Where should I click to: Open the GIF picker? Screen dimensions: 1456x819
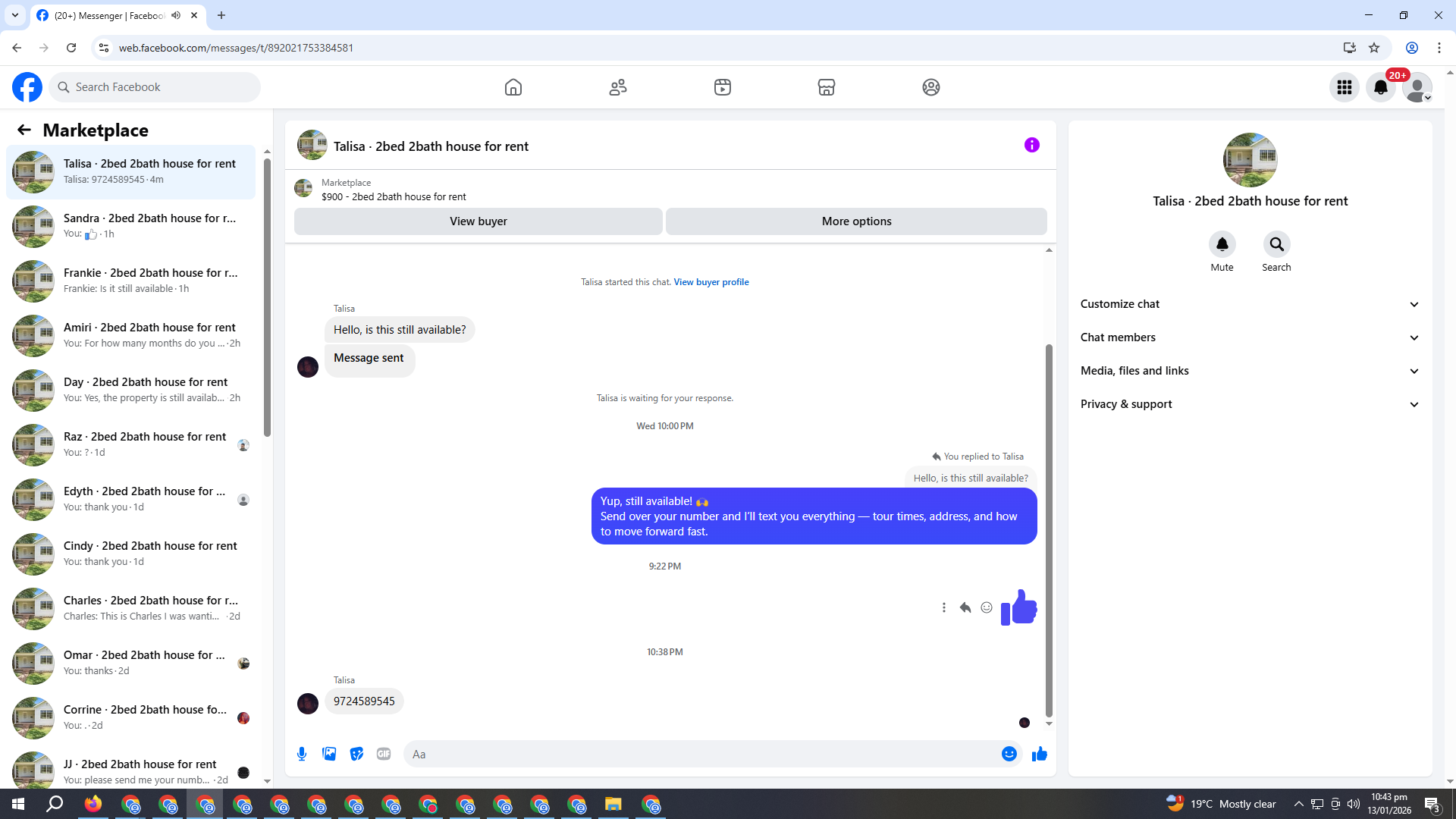tap(384, 754)
